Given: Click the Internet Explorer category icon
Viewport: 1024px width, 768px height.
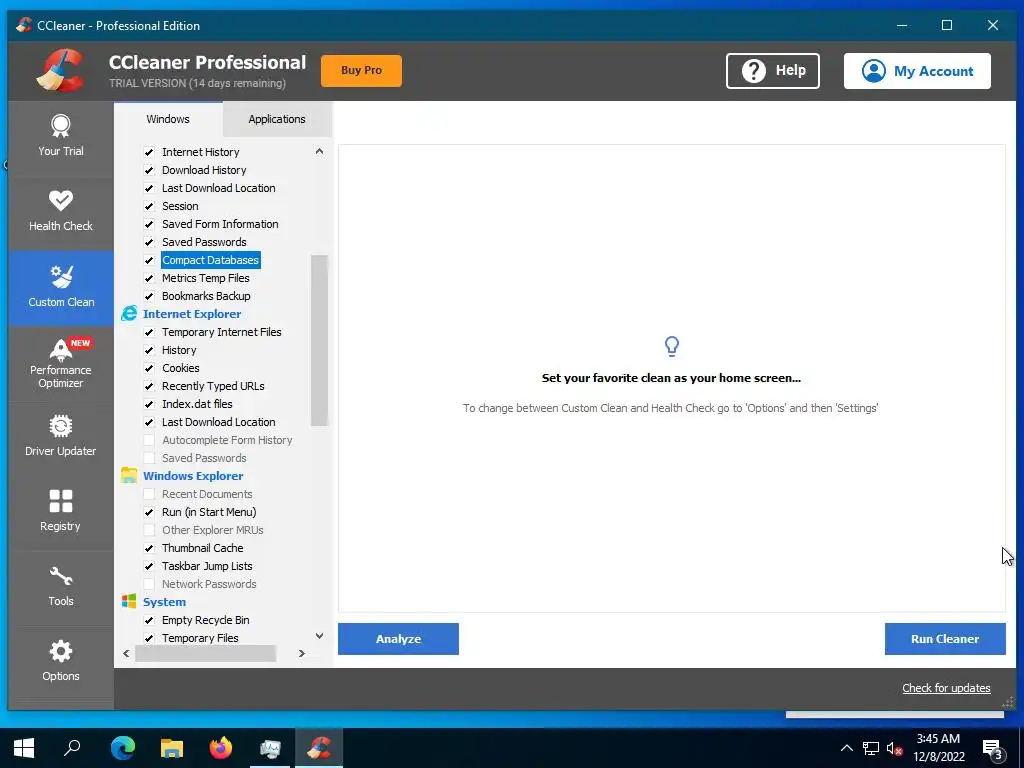Looking at the screenshot, I should click(x=129, y=313).
